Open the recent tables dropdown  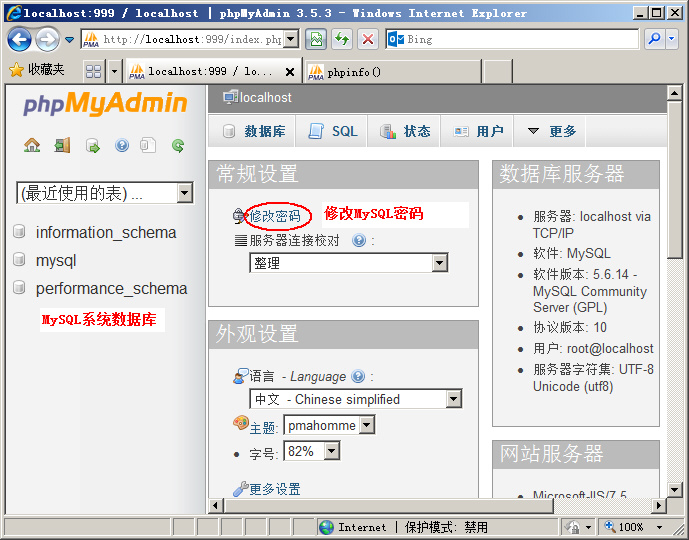185,193
